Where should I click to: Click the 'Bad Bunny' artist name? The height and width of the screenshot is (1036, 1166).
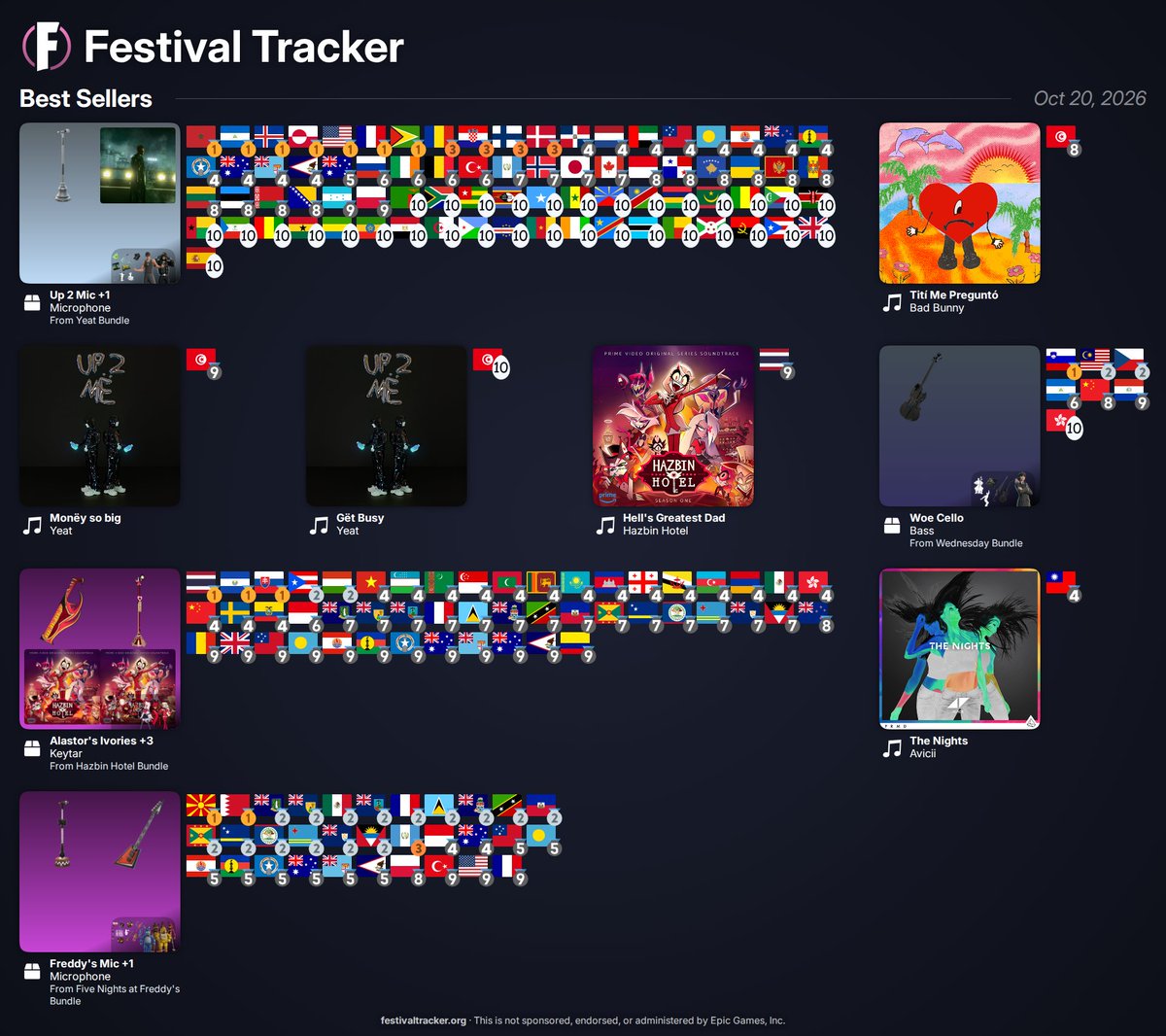pos(937,307)
